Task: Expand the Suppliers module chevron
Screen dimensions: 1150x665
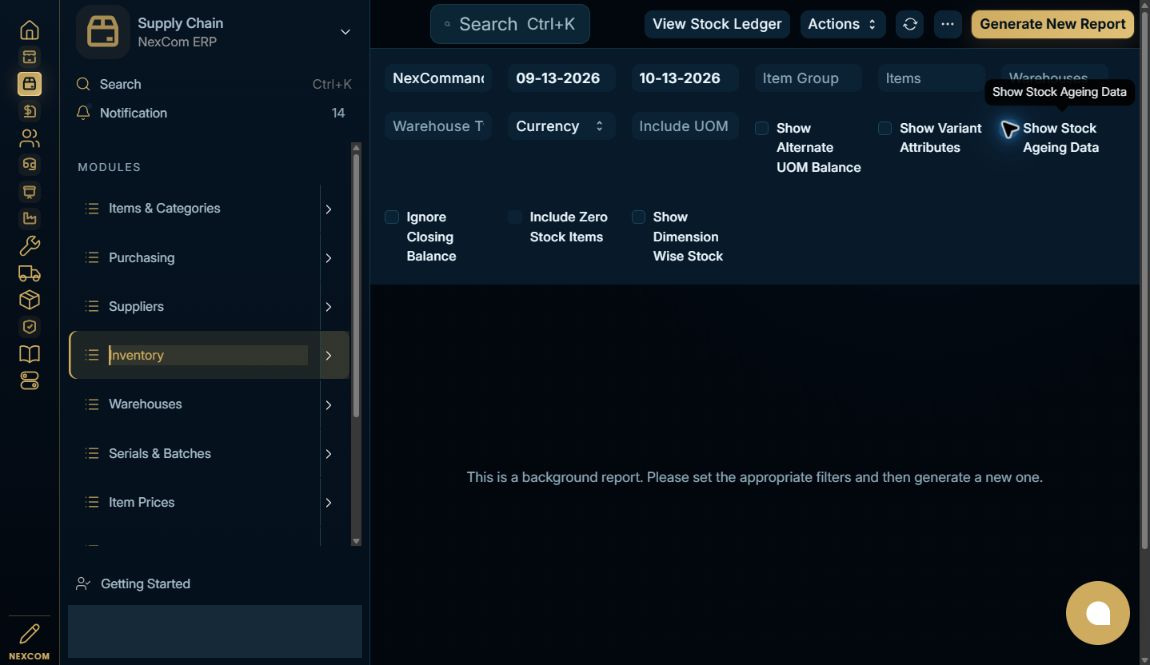Action: (x=329, y=306)
